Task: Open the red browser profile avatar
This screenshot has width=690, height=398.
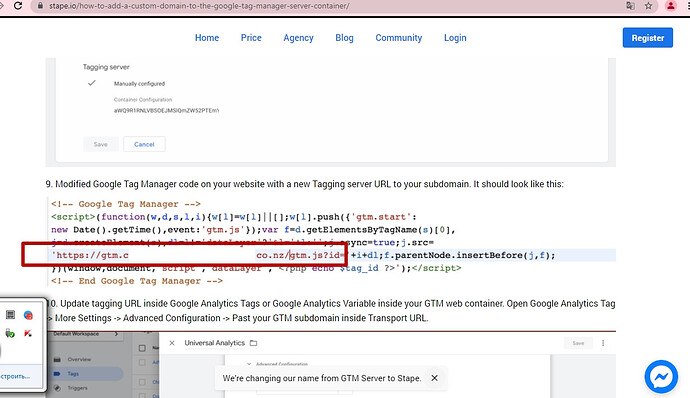Action: coord(671,6)
